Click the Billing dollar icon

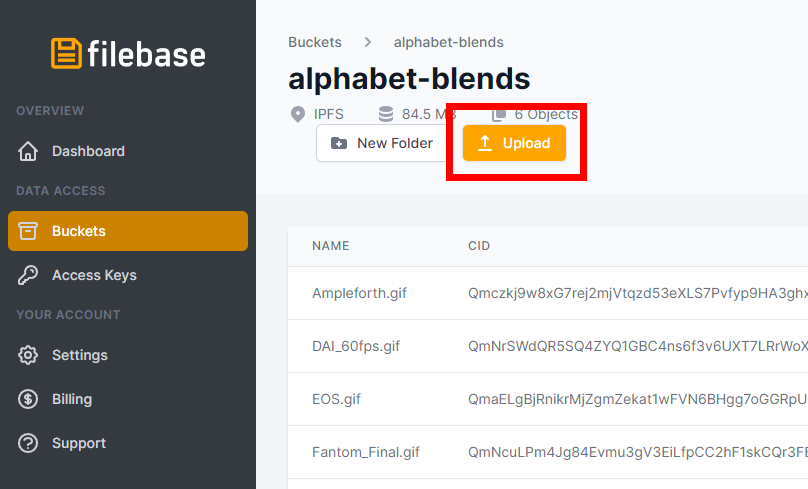click(28, 399)
